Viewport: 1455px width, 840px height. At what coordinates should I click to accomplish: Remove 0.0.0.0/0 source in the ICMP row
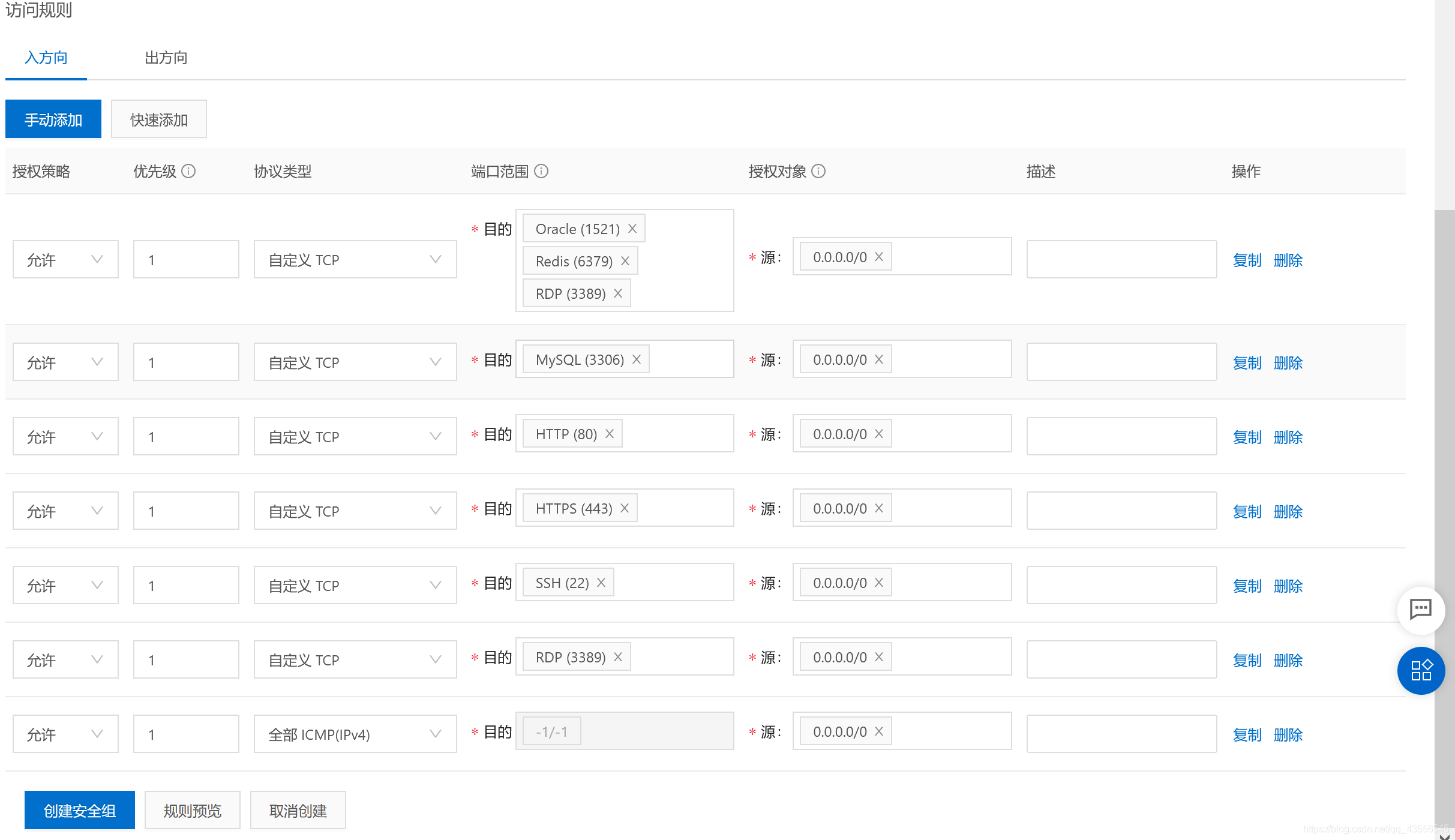tap(878, 731)
